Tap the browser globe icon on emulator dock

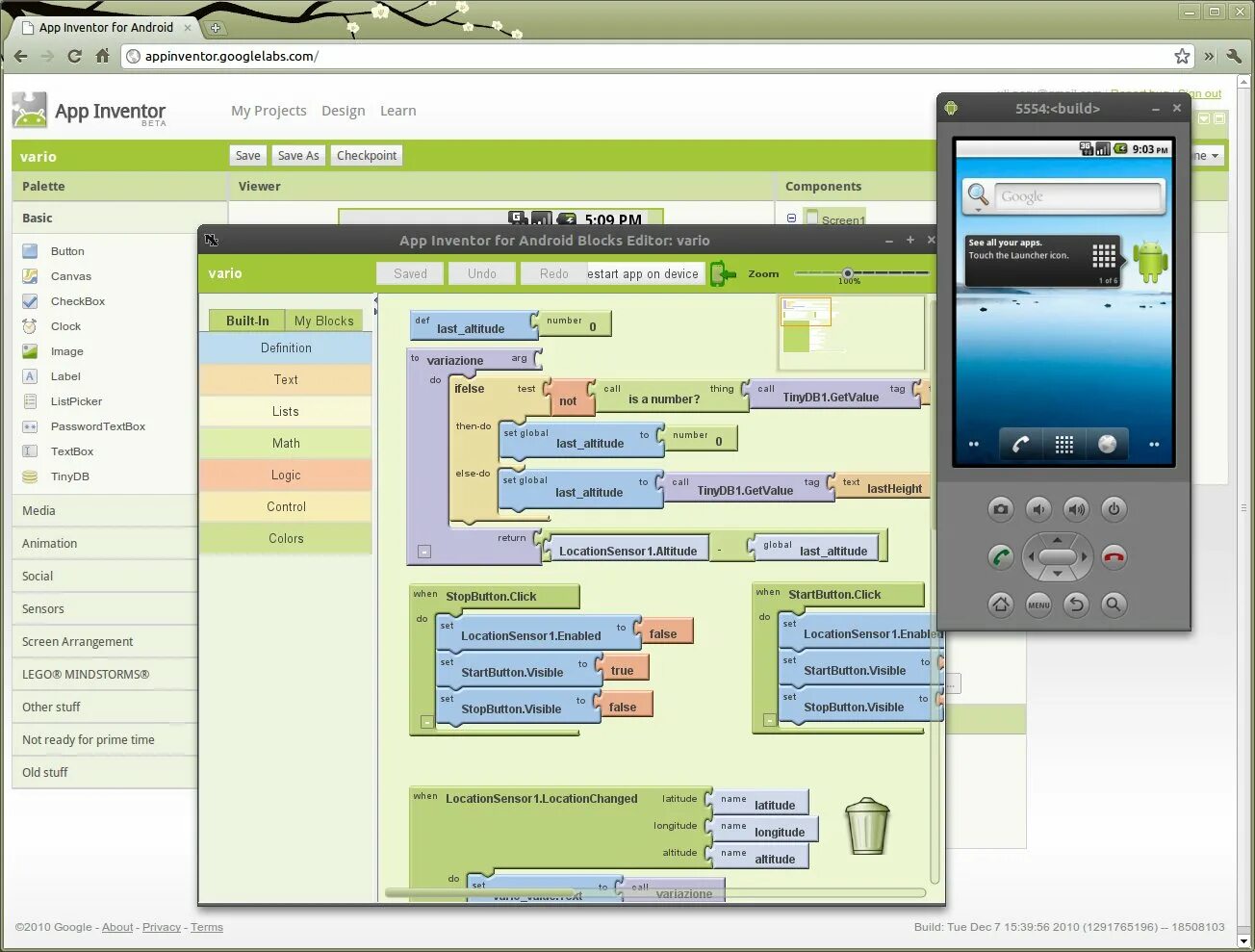1107,444
